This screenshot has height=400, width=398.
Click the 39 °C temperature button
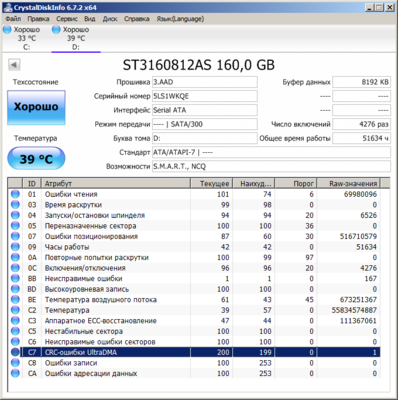pos(36,159)
